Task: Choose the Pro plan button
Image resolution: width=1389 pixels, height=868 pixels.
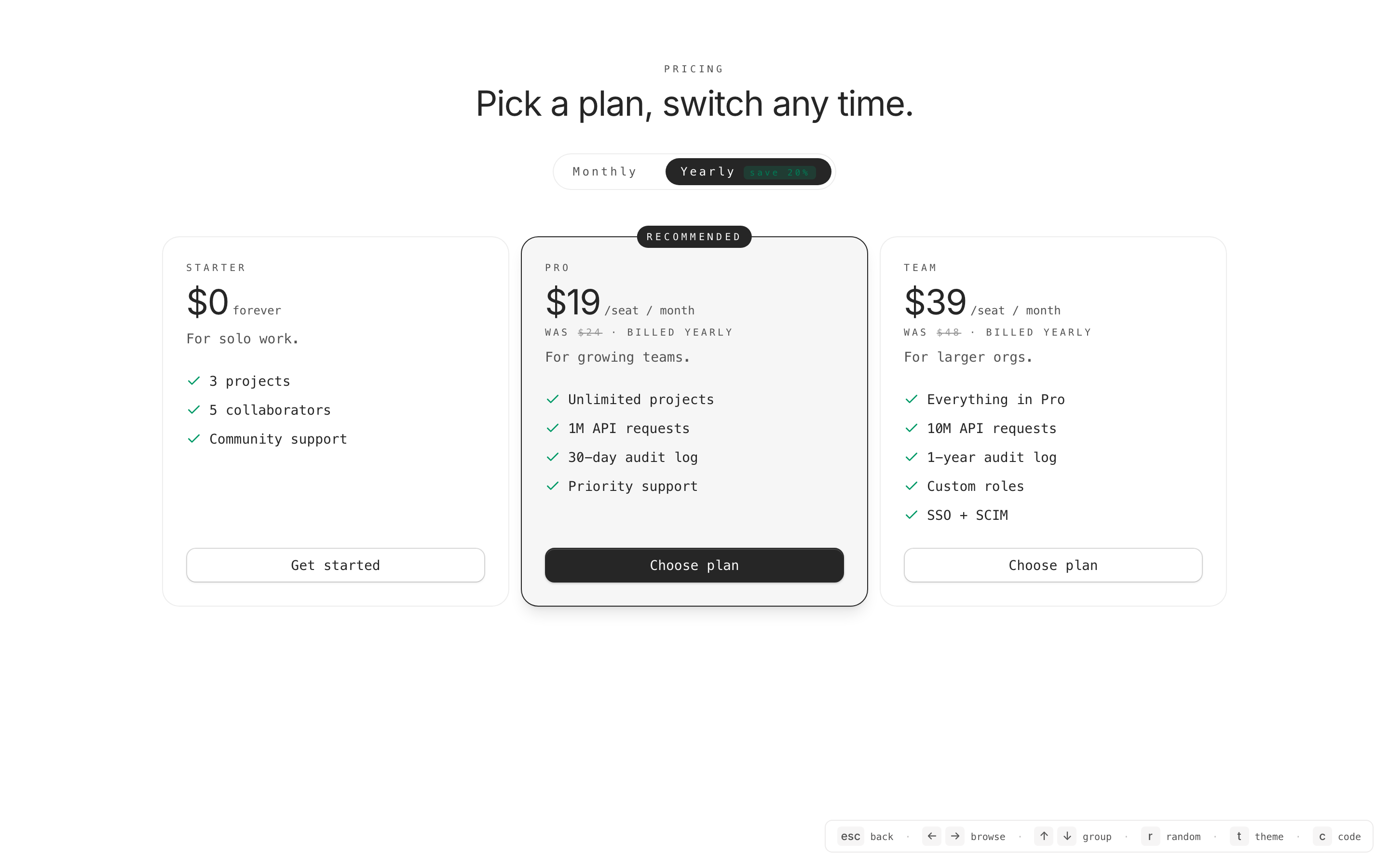Action: click(694, 565)
